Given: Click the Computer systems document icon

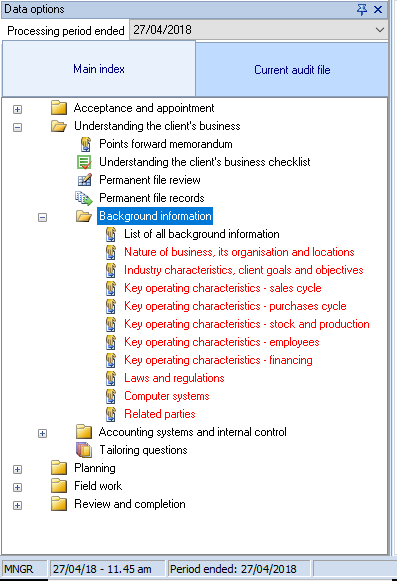Looking at the screenshot, I should (111, 396).
